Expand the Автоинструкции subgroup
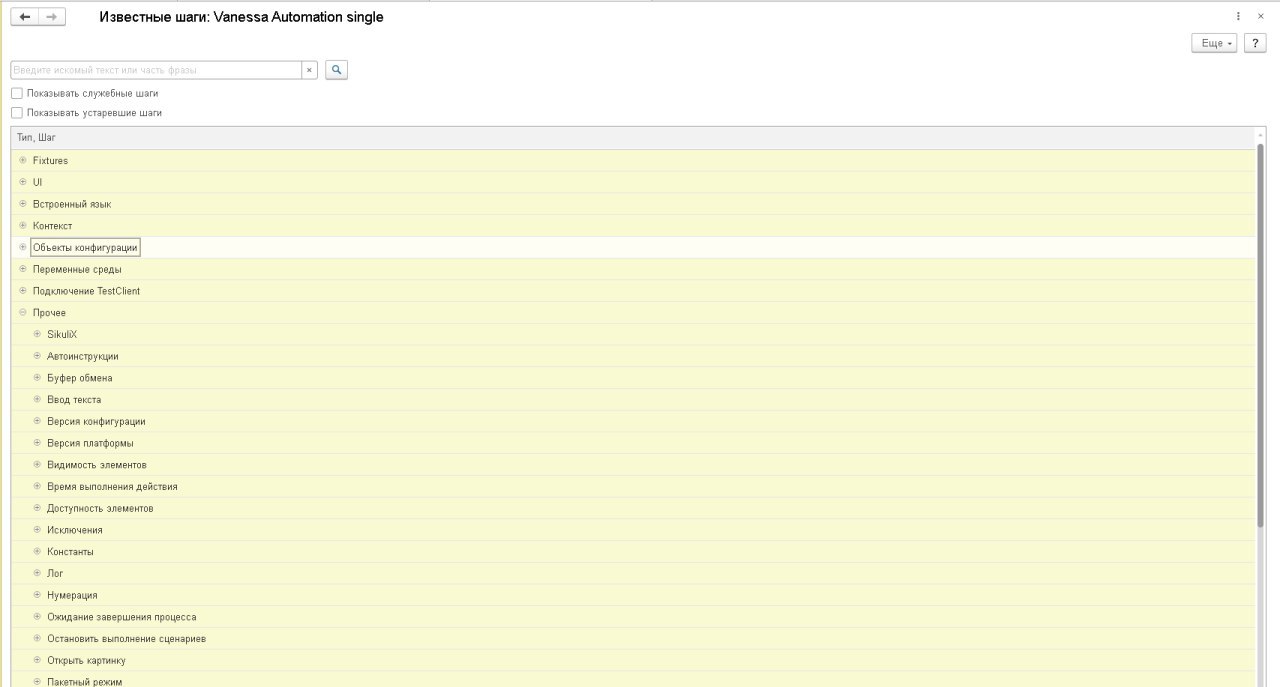Screen dimensions: 1280x687 [x=38, y=356]
